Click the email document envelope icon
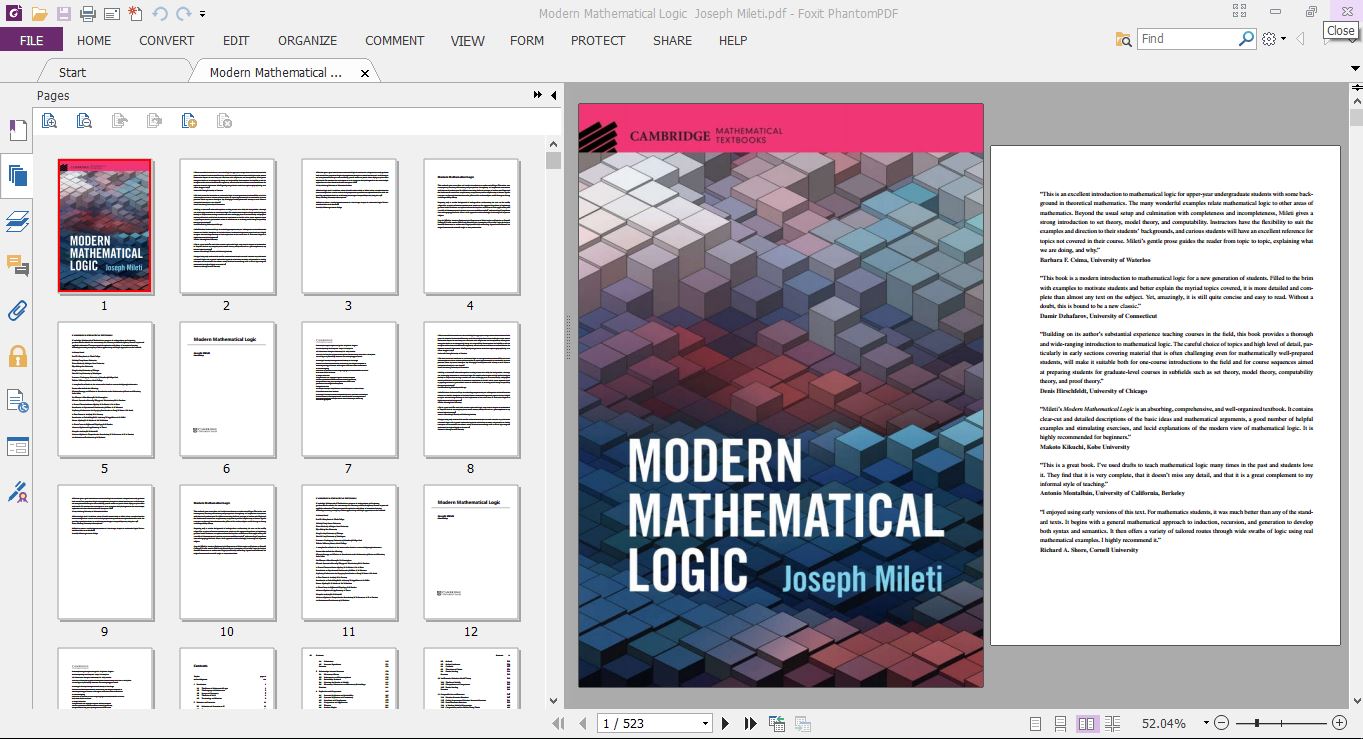1363x739 pixels. 111,14
